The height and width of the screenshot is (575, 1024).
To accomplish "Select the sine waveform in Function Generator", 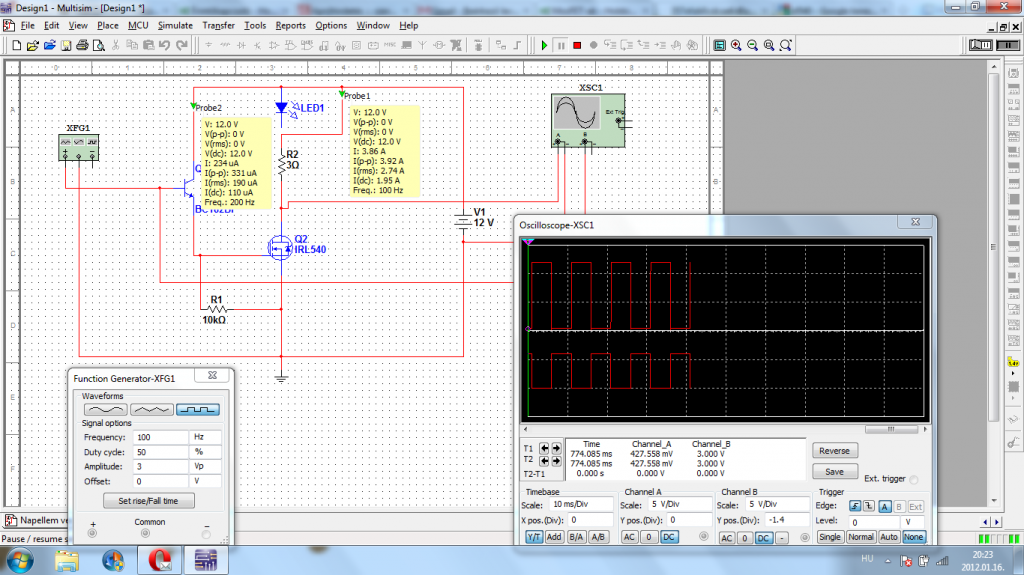I will (x=105, y=409).
